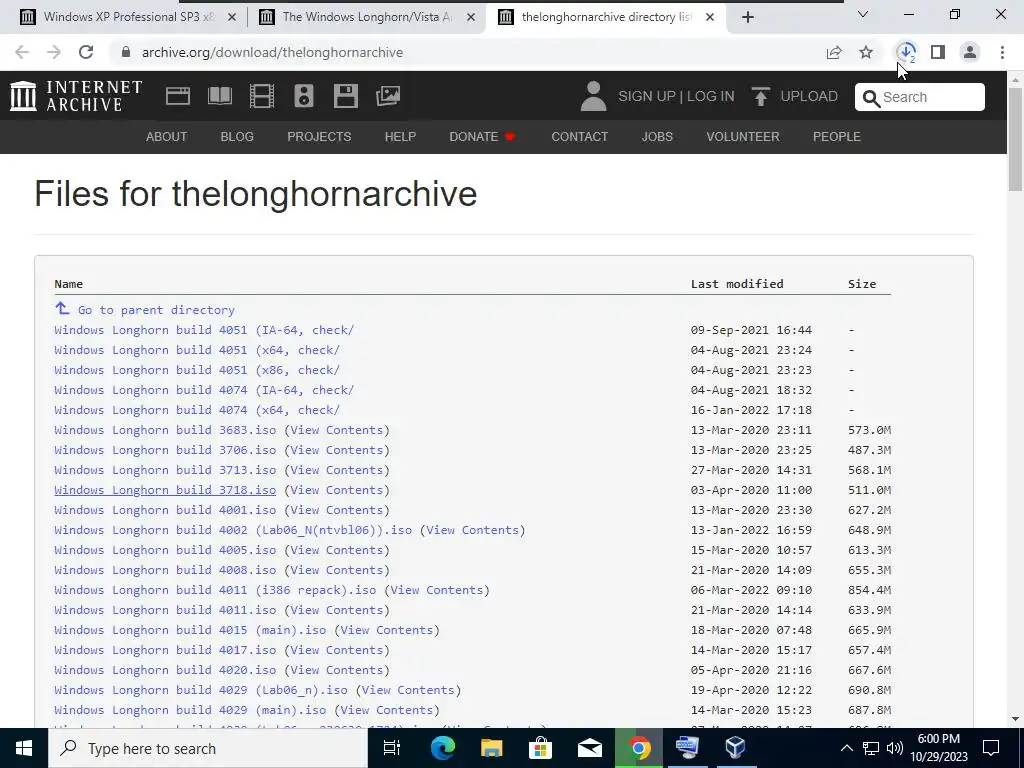Viewport: 1024px width, 768px height.
Task: Click the Chrome downloads icon
Action: click(906, 52)
